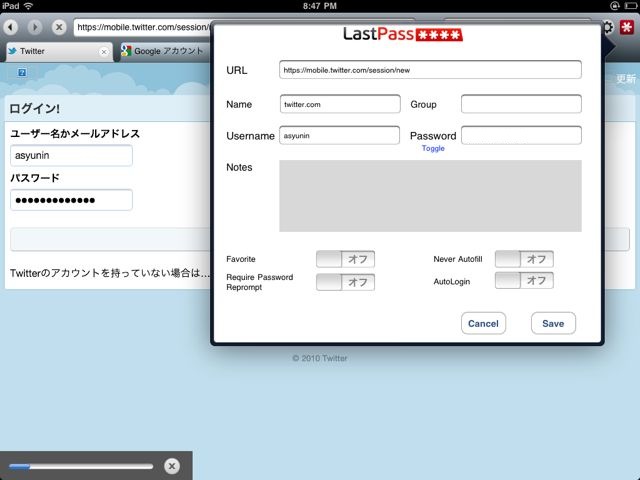Click the small help icon under tabs
Viewport: 640px width, 480px height.
tap(22, 73)
